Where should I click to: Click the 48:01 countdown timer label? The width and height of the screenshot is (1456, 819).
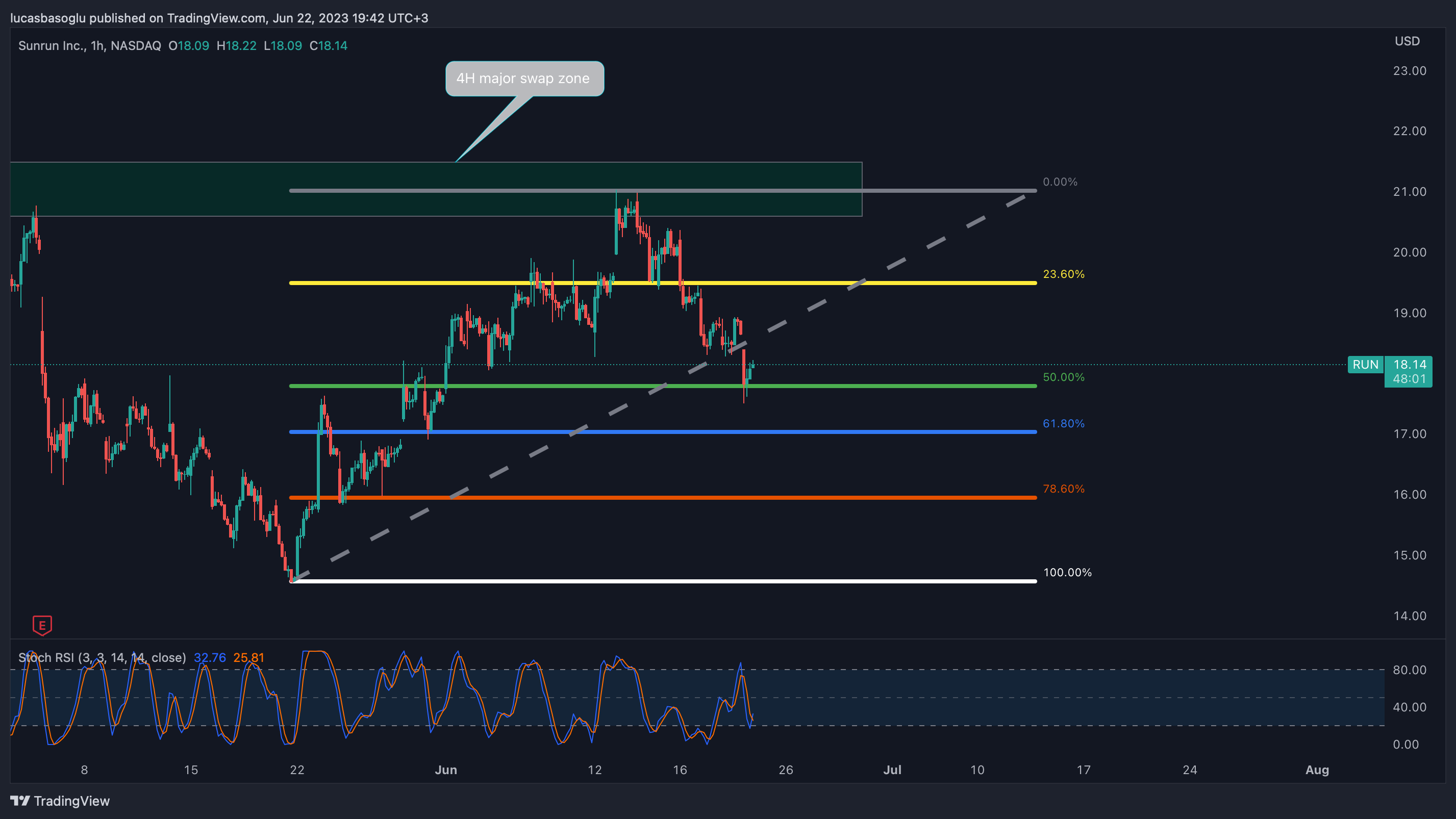1409,379
